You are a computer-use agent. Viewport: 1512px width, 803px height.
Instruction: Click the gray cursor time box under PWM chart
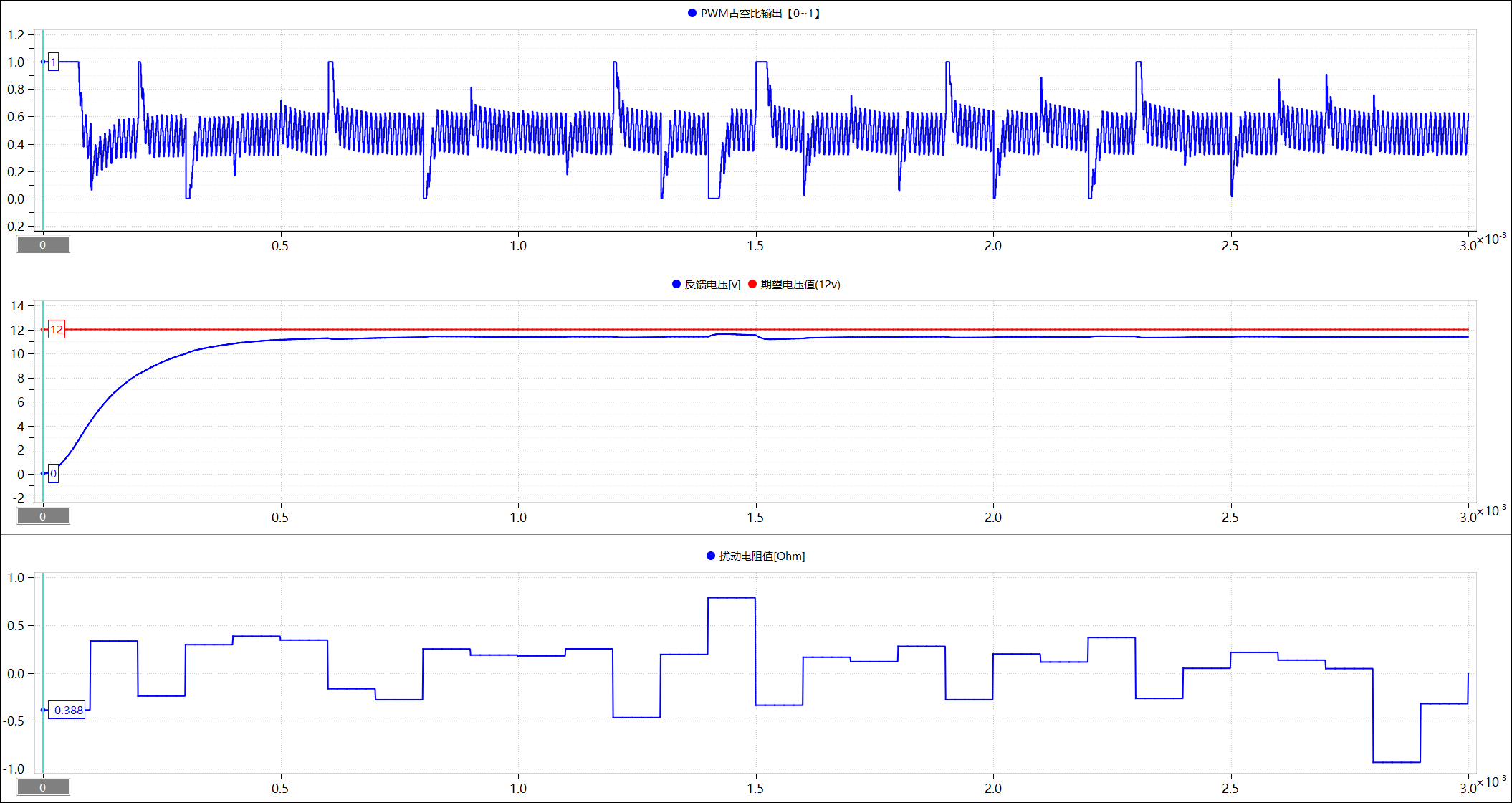pos(43,244)
